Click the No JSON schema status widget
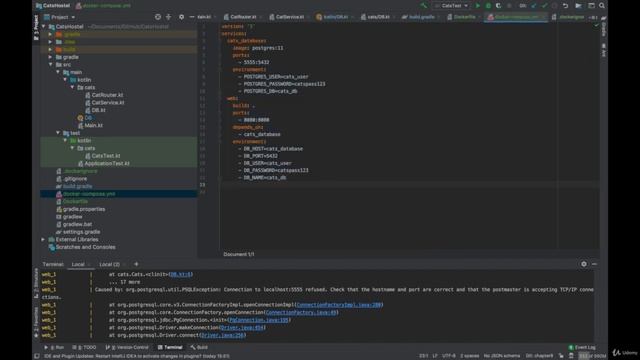The image size is (640, 360). [502, 356]
